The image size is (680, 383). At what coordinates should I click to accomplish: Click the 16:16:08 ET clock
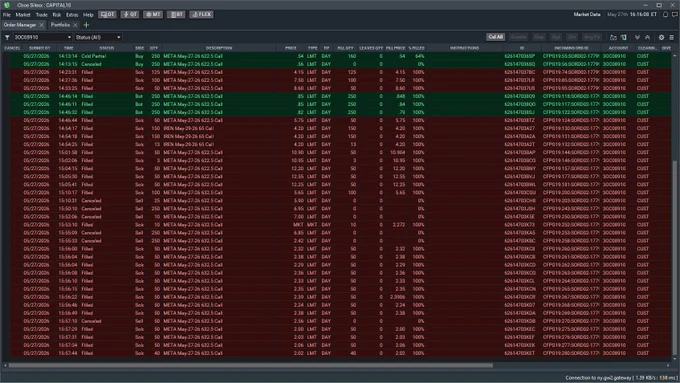[x=643, y=14]
